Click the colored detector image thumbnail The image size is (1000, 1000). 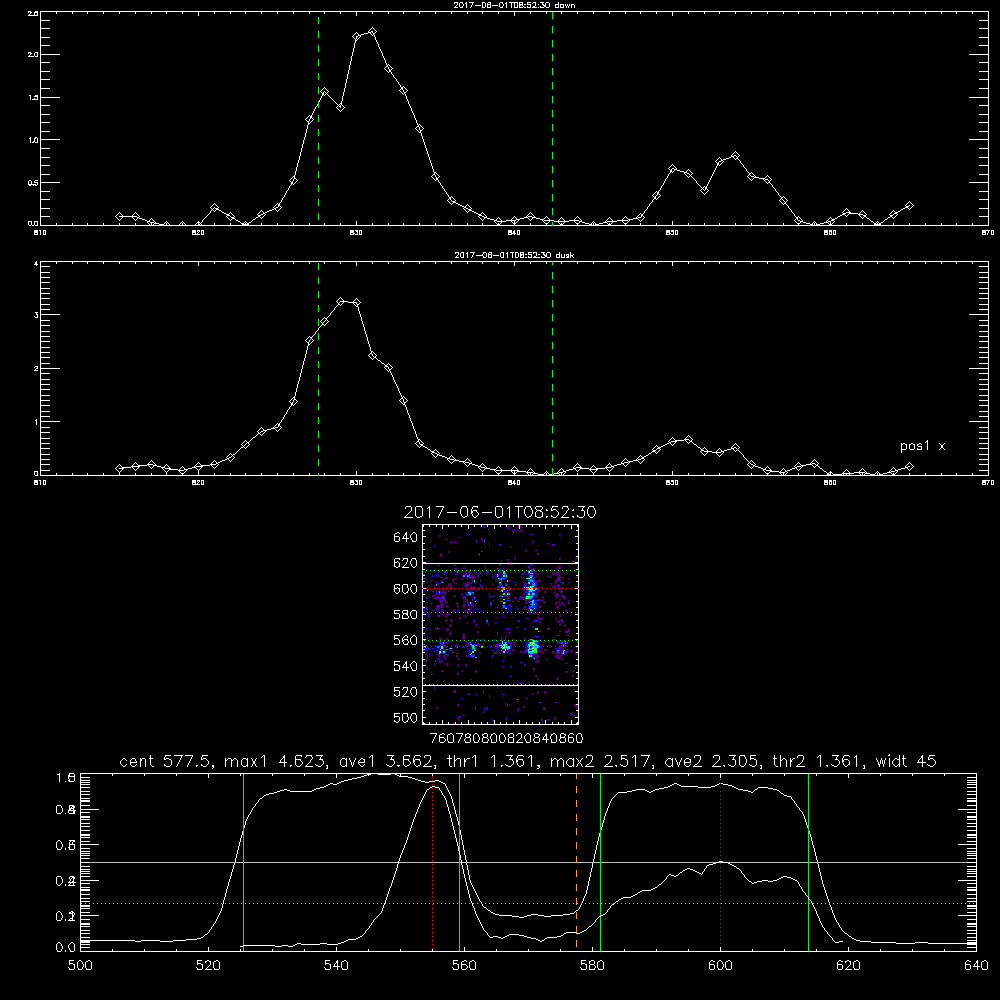(500, 624)
